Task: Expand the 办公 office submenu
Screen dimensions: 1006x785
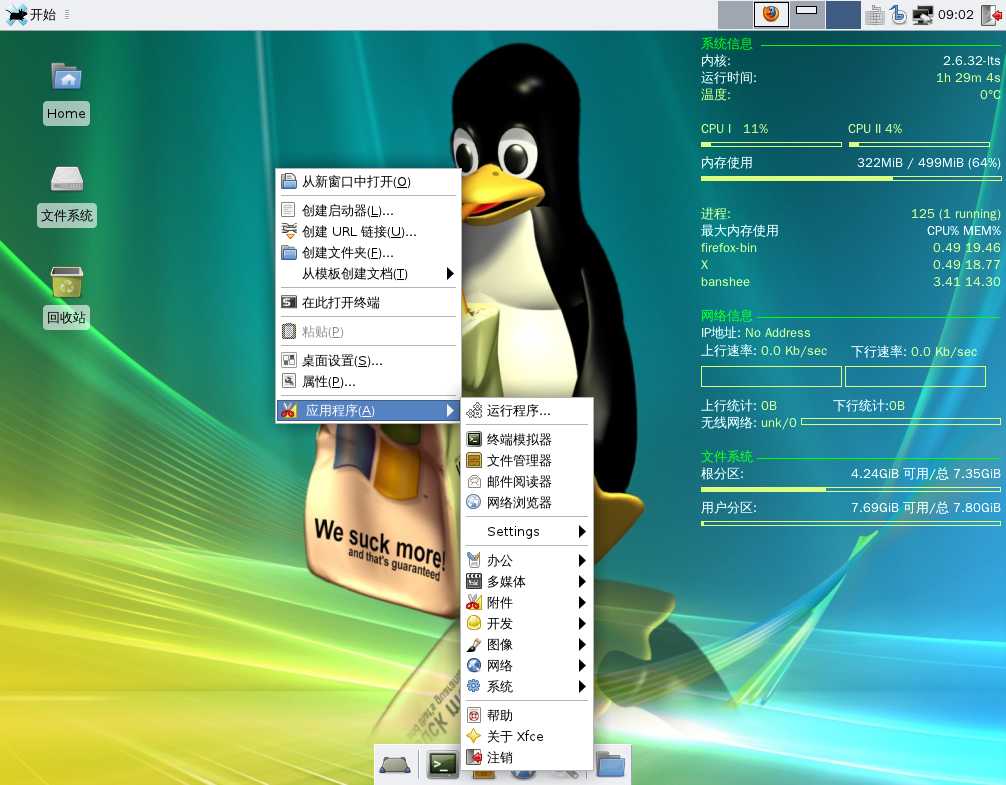Action: tap(527, 561)
